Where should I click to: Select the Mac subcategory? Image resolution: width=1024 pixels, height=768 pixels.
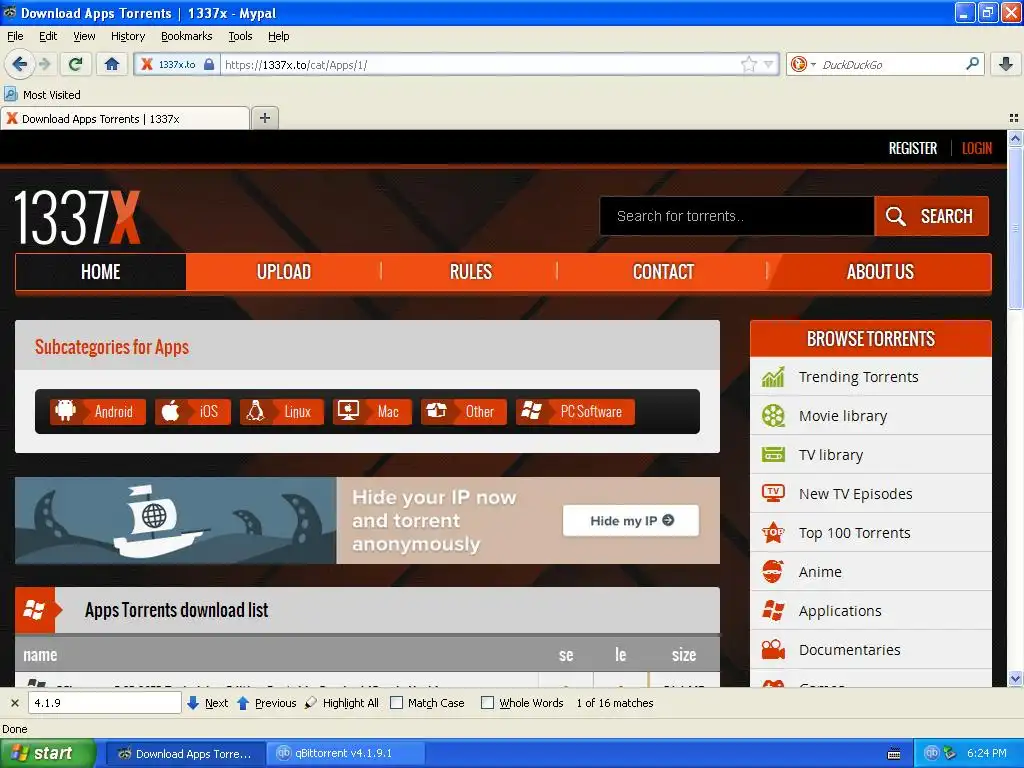pos(372,411)
